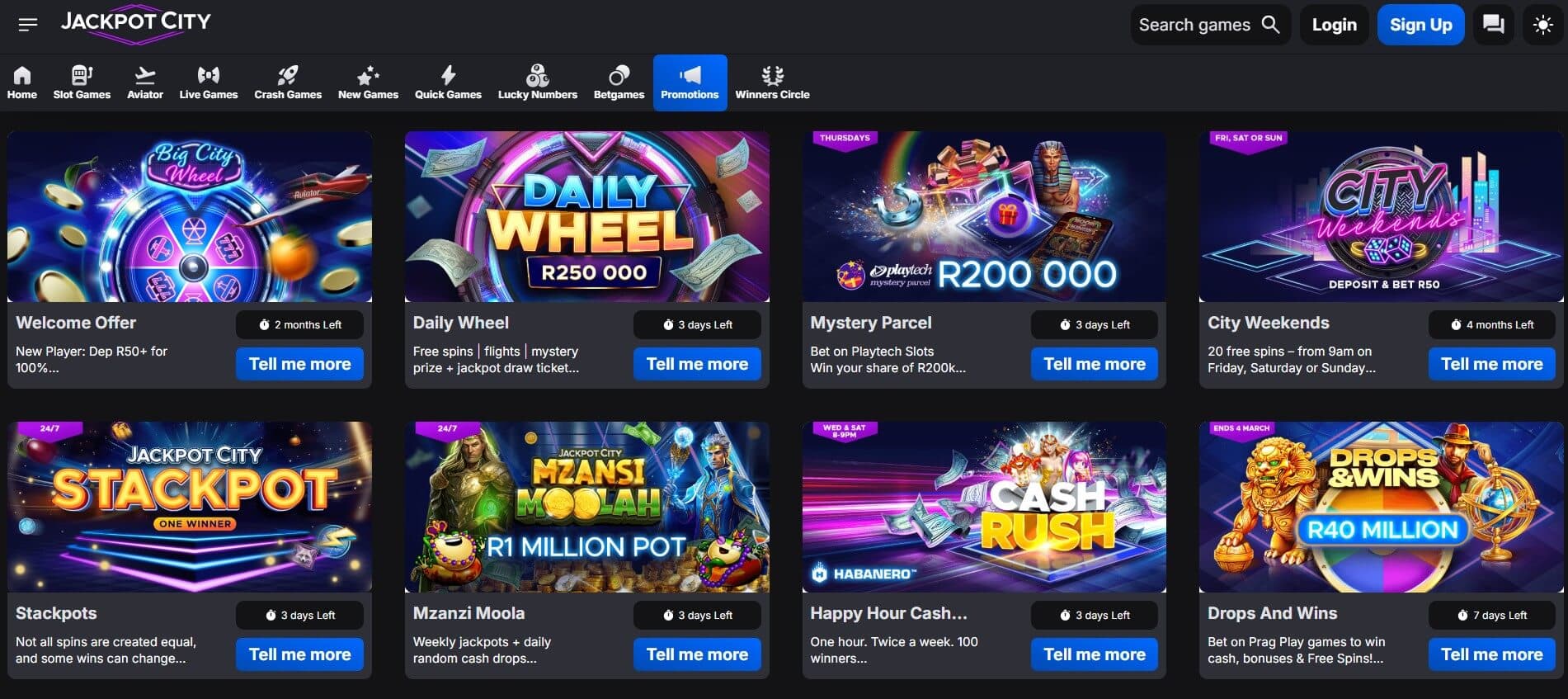Open the hamburger menu icon
Image resolution: width=1568 pixels, height=699 pixels.
[x=28, y=25]
